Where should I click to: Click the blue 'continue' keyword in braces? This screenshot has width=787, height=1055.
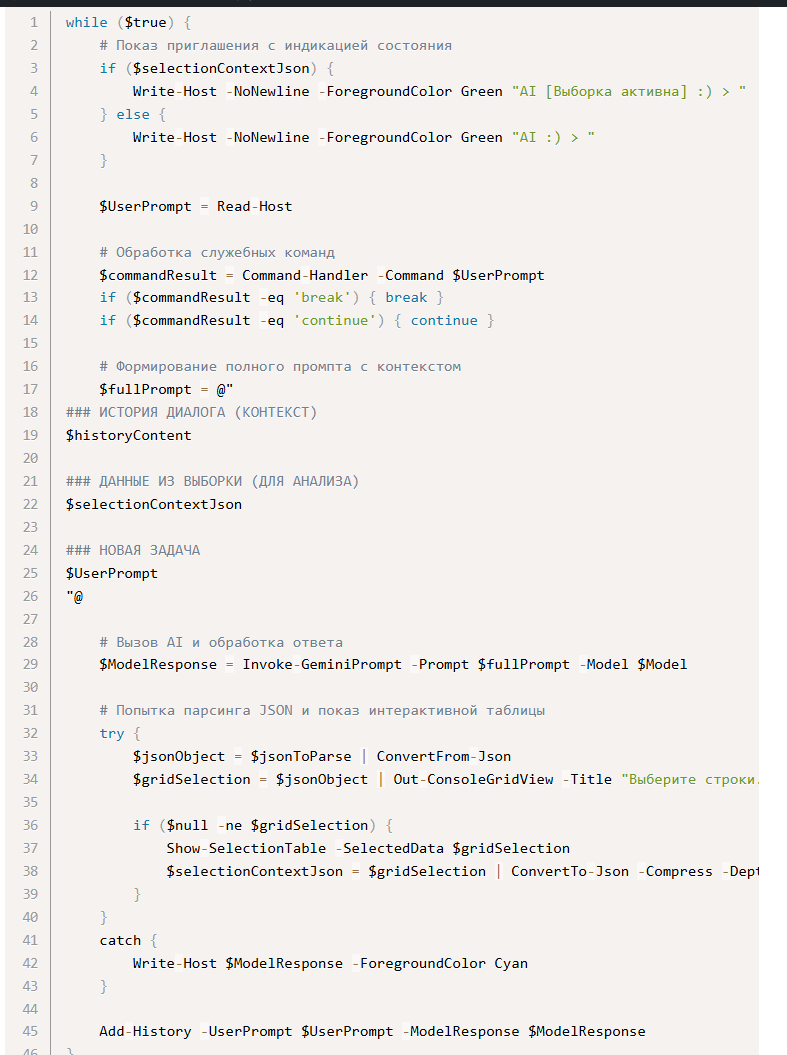(444, 320)
